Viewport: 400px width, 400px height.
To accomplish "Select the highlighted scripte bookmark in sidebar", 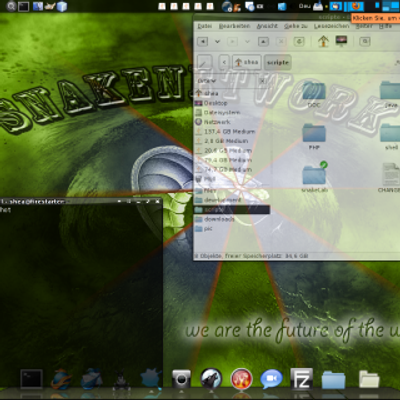I will coord(232,210).
